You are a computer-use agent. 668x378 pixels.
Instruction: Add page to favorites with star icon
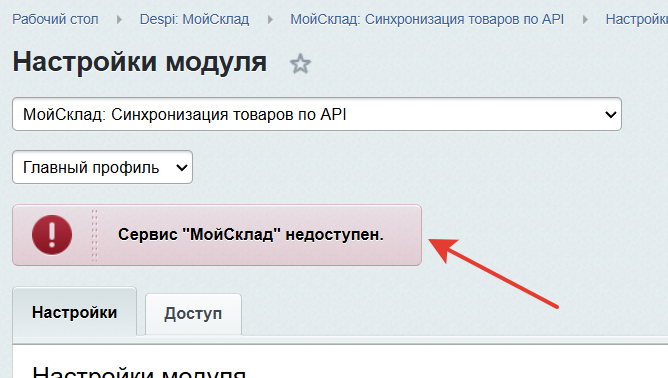point(300,64)
